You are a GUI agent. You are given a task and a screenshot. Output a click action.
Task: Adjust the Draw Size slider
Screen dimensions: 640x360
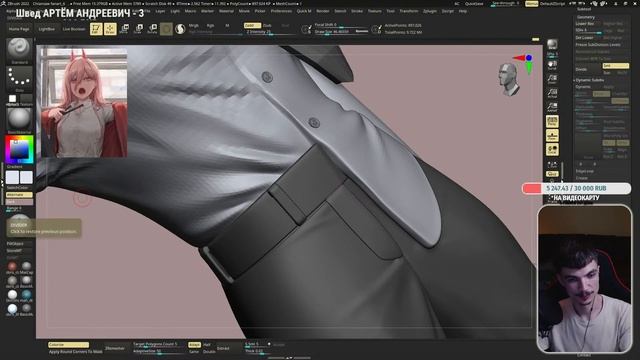(x=341, y=31)
